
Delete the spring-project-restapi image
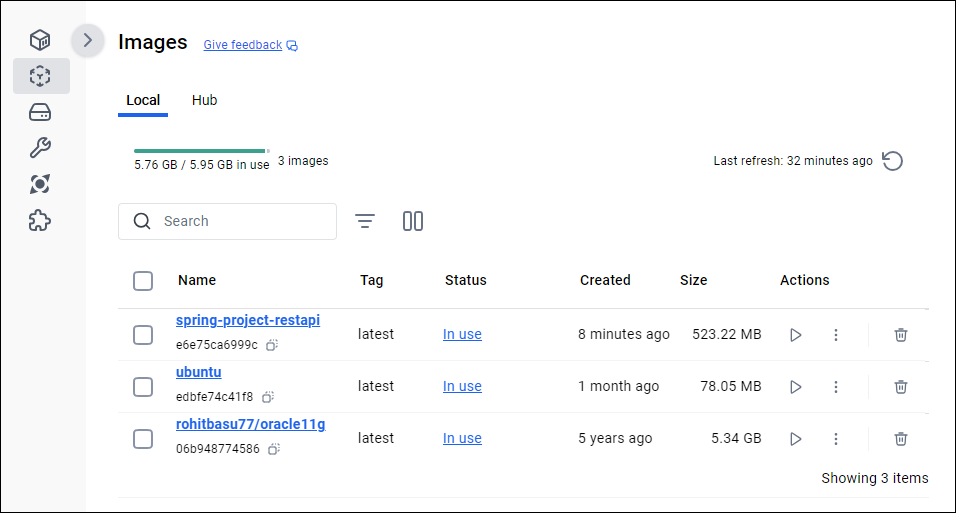point(901,335)
